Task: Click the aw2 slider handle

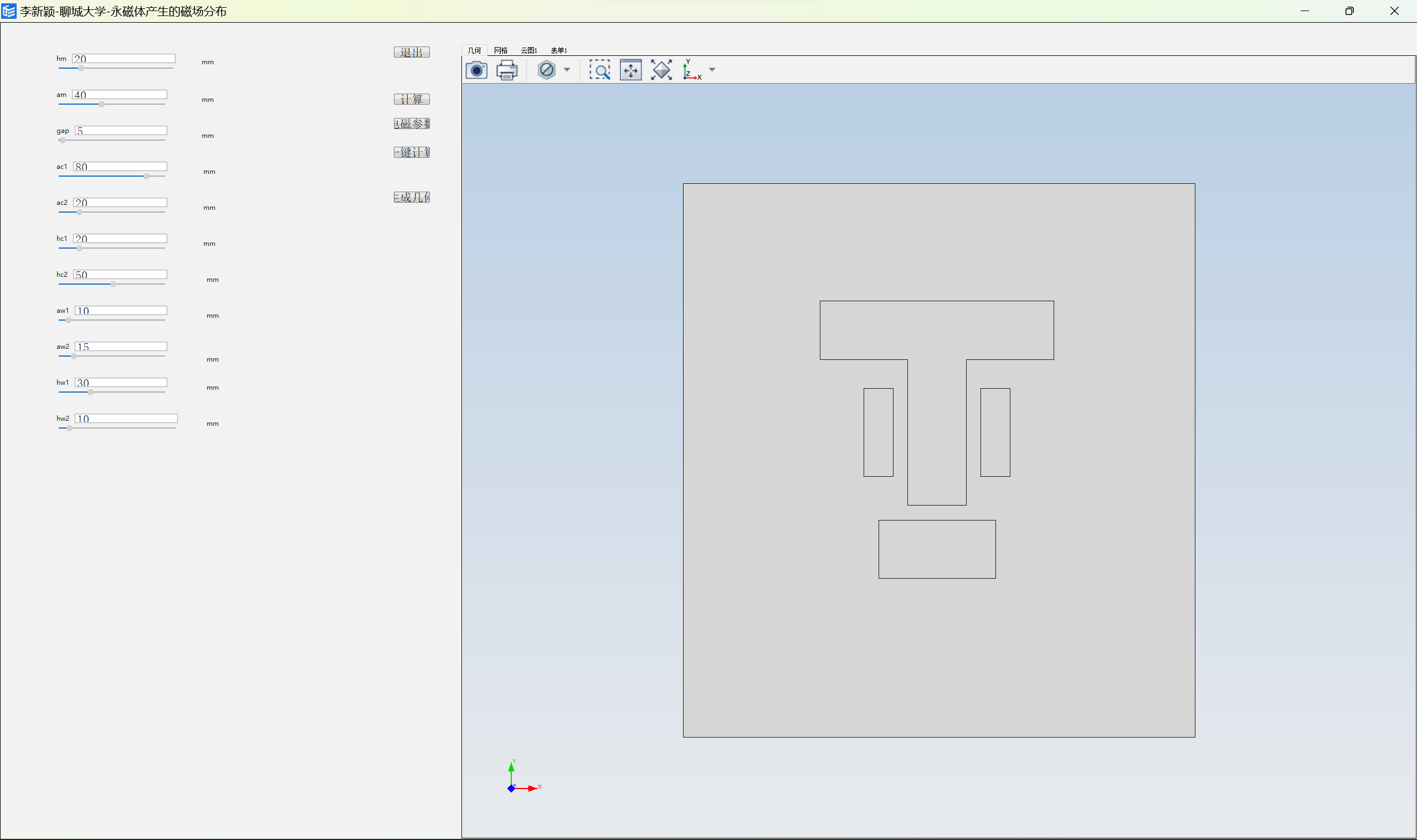Action: click(x=74, y=356)
